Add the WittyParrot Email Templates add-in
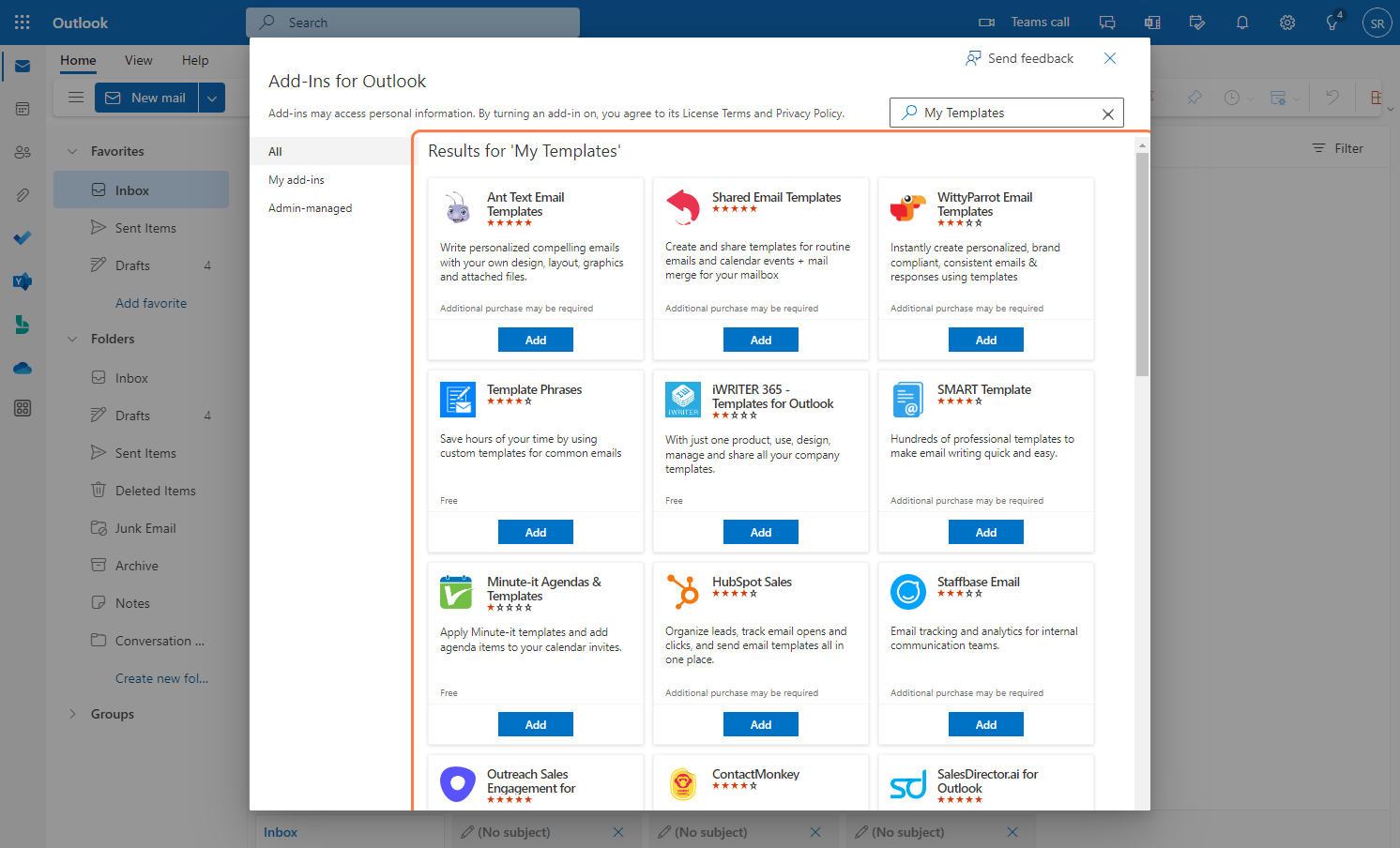Image resolution: width=1400 pixels, height=848 pixels. pyautogui.click(x=986, y=340)
